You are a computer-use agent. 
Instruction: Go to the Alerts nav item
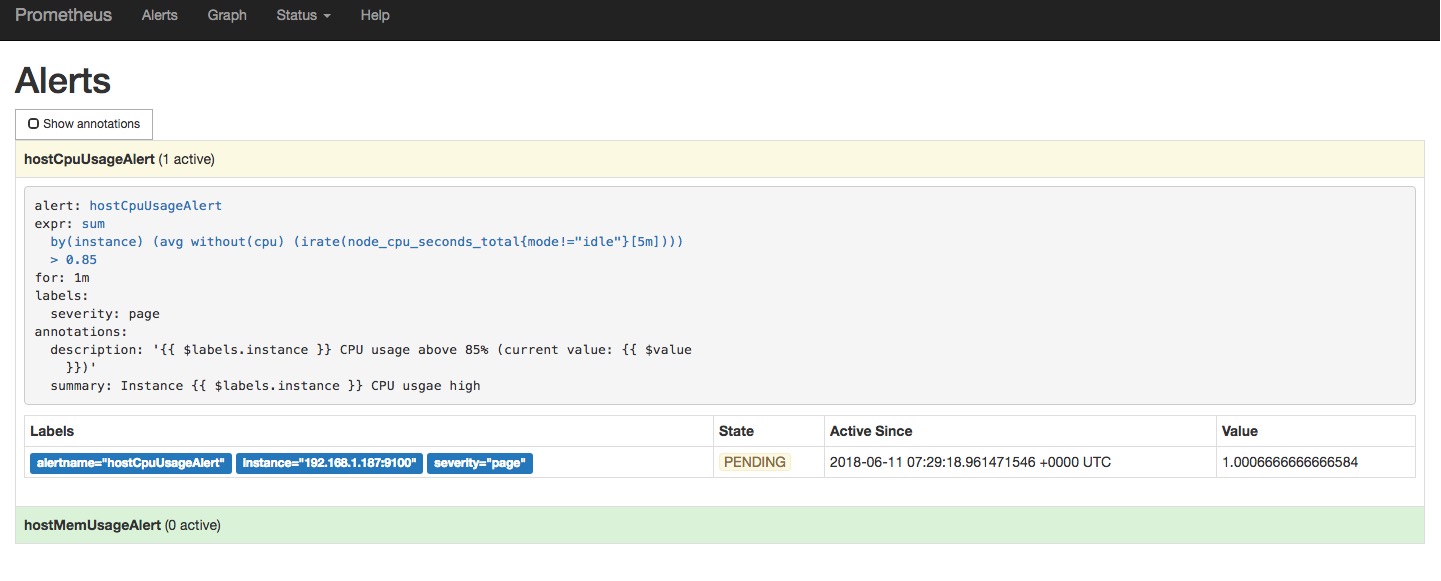pyautogui.click(x=160, y=16)
